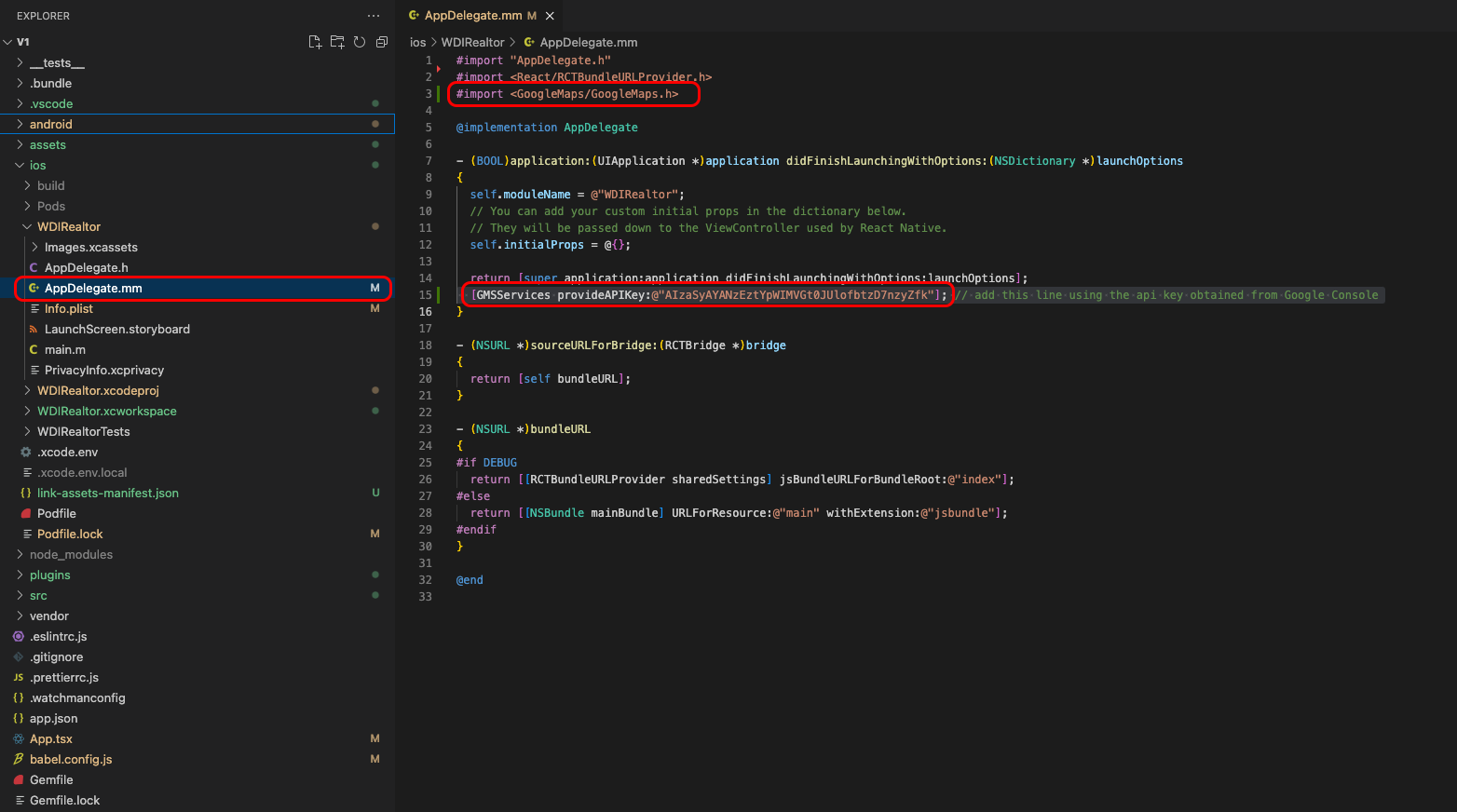Screen dimensions: 1457x812
Task: Click the ESLint icon beside .eslintrc.js
Action: [19, 637]
